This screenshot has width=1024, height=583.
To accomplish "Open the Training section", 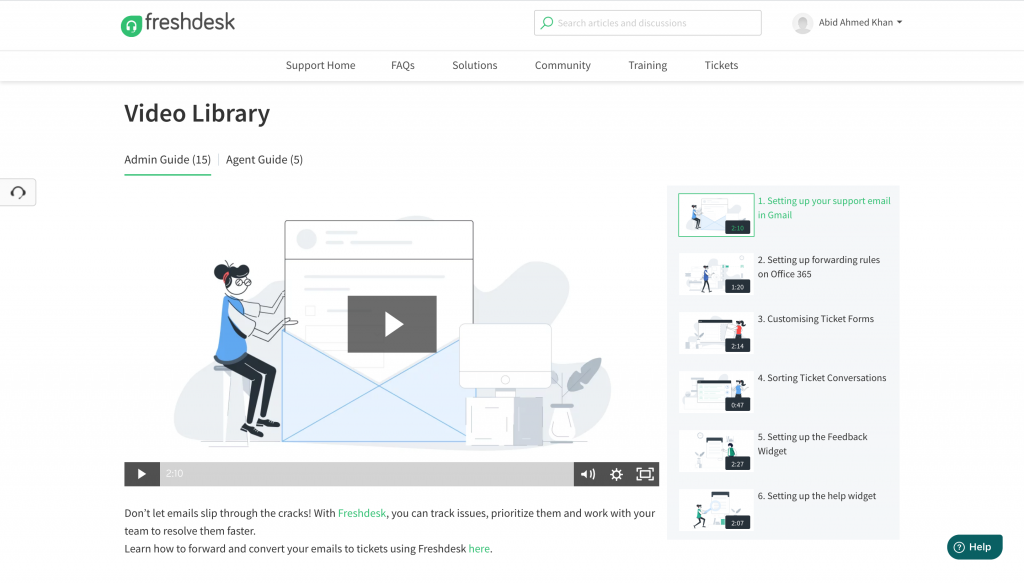I will pos(648,65).
